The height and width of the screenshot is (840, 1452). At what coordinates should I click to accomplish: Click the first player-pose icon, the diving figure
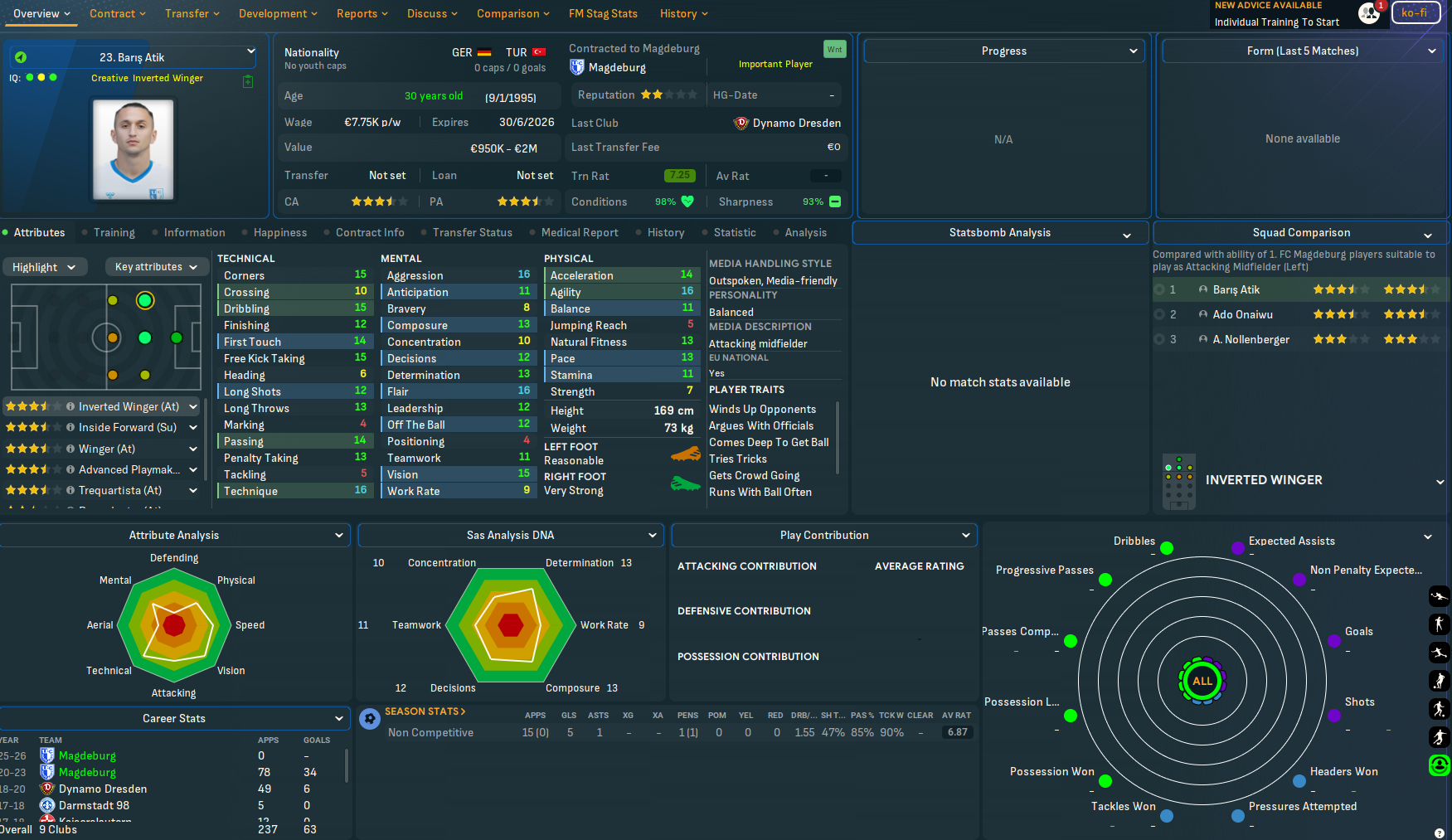point(1440,596)
